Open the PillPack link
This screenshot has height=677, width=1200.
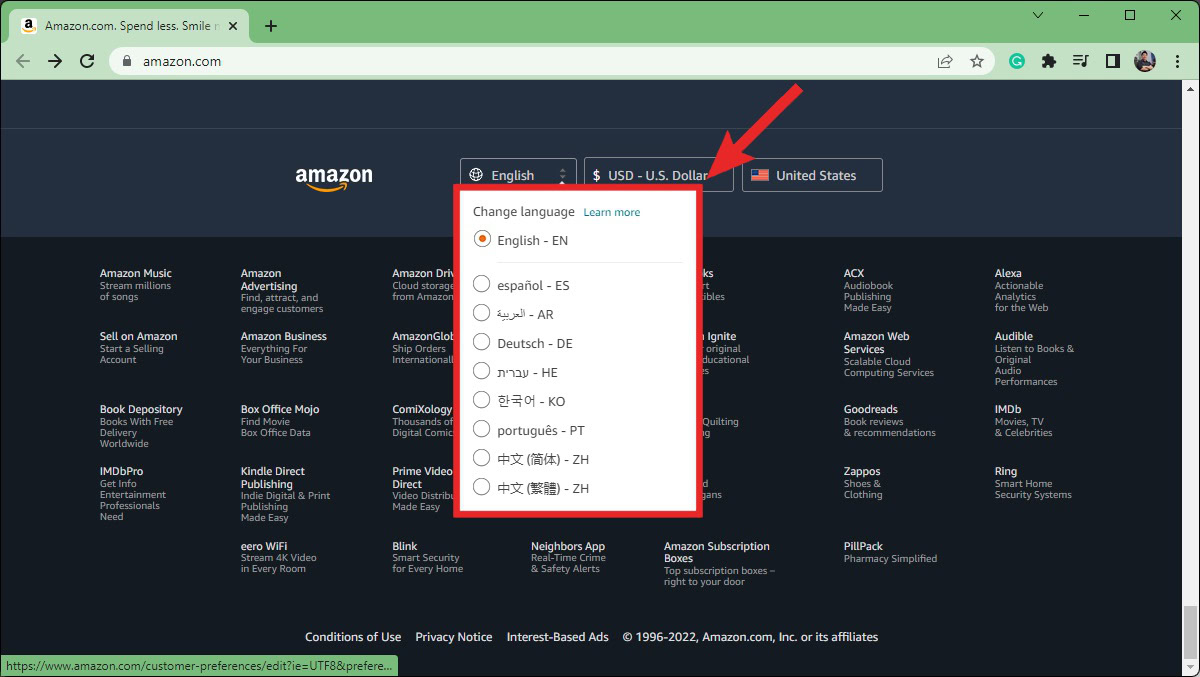[890, 552]
